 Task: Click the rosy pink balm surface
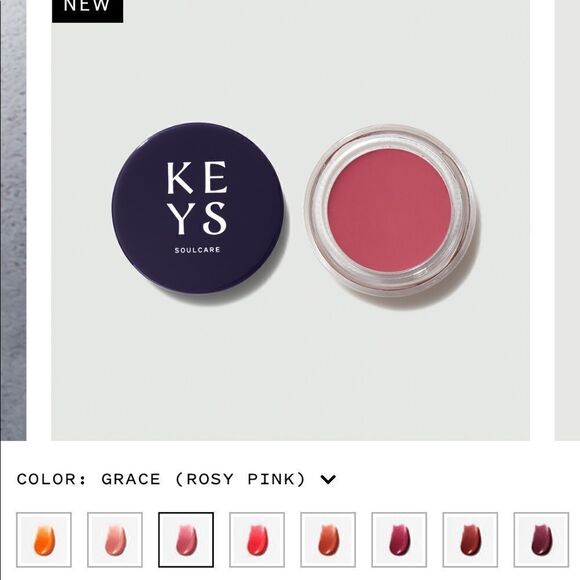pyautogui.click(x=390, y=211)
